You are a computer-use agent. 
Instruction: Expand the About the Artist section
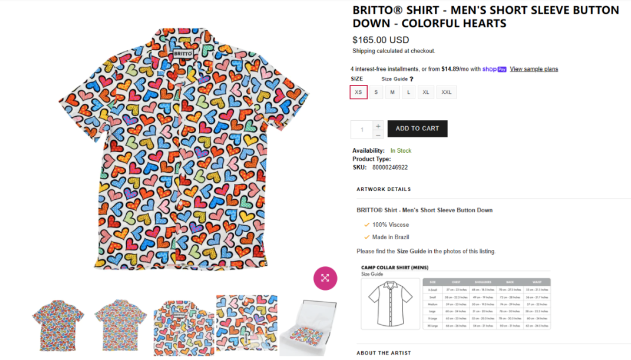point(384,353)
